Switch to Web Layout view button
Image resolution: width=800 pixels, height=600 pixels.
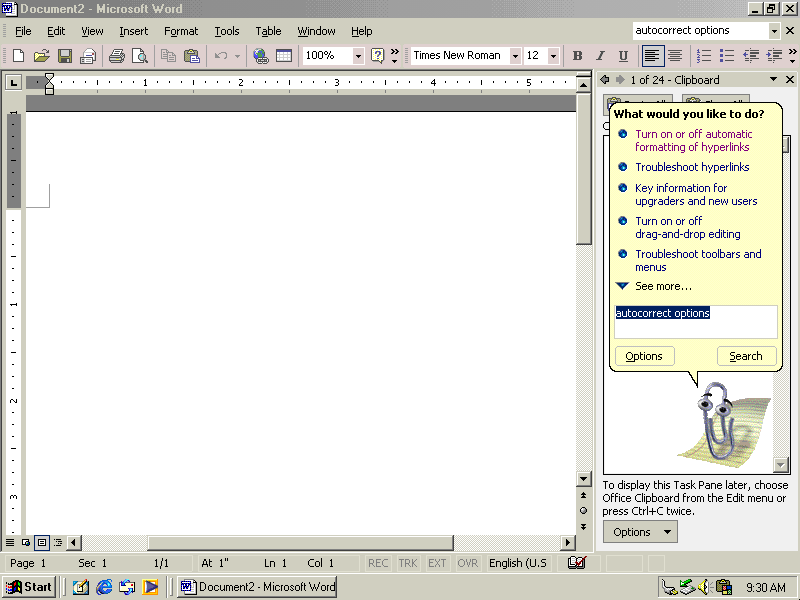(26, 542)
